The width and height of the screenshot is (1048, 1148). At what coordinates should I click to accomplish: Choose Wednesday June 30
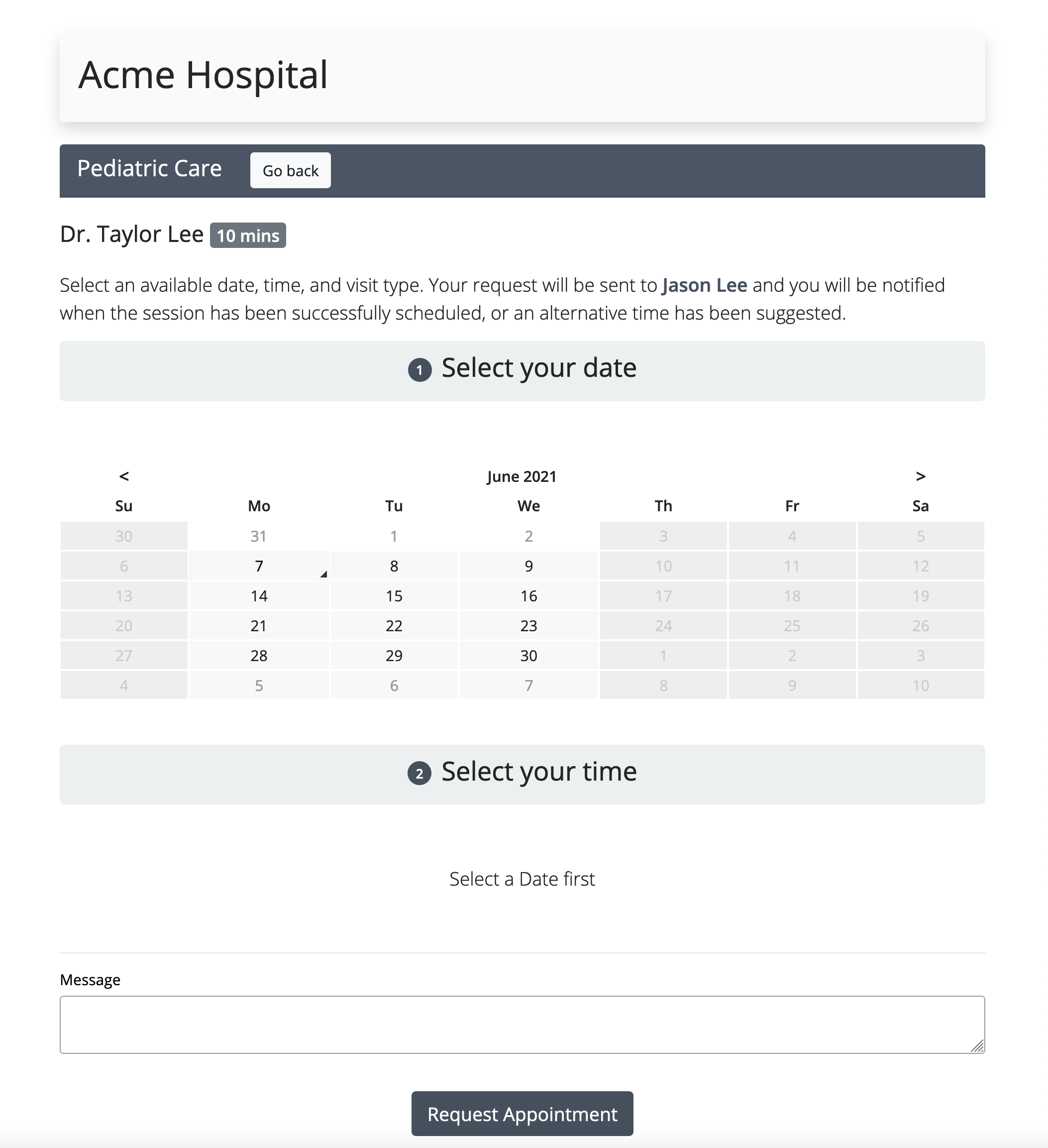pyautogui.click(x=528, y=656)
